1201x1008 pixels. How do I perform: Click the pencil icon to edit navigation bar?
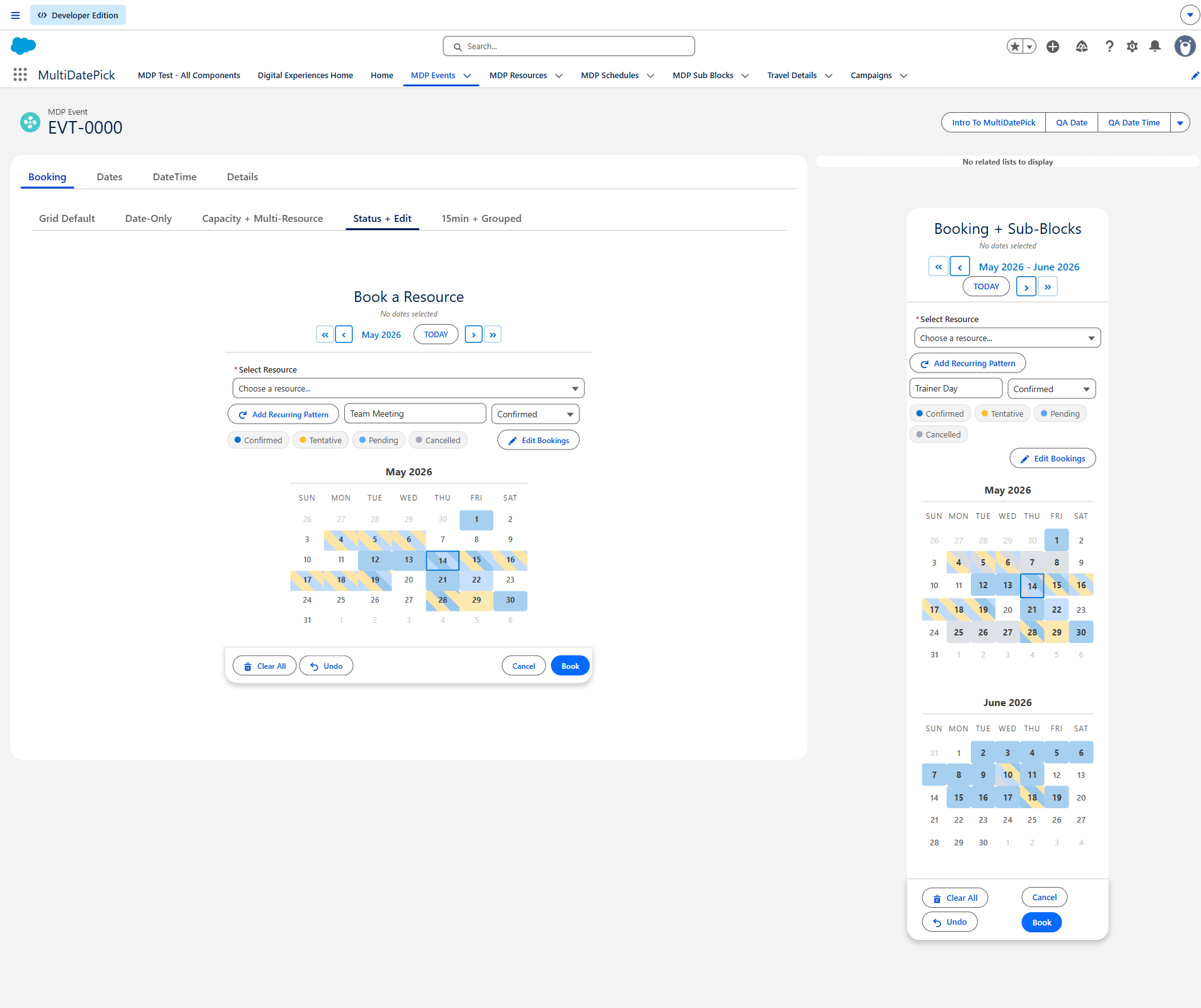1194,76
